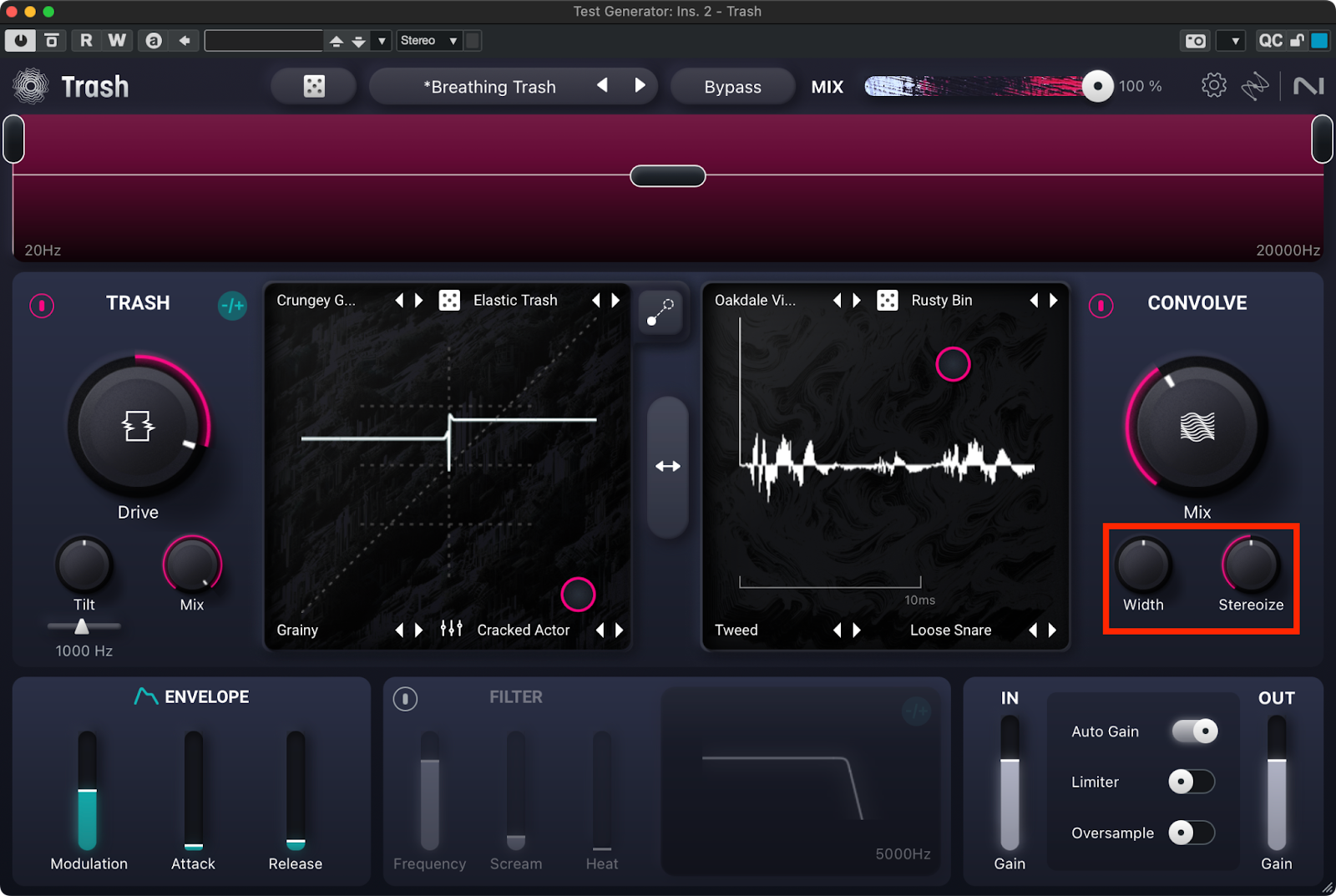This screenshot has width=1336, height=896.
Task: Step Crungey G... to next option
Action: (419, 300)
